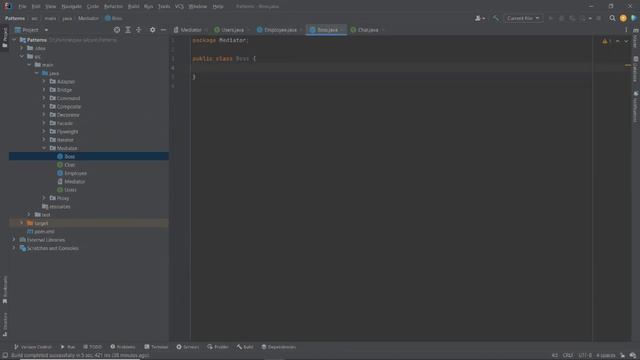Select opened file icon in Project panel
The width and height of the screenshot is (640, 360).
coord(117,30)
